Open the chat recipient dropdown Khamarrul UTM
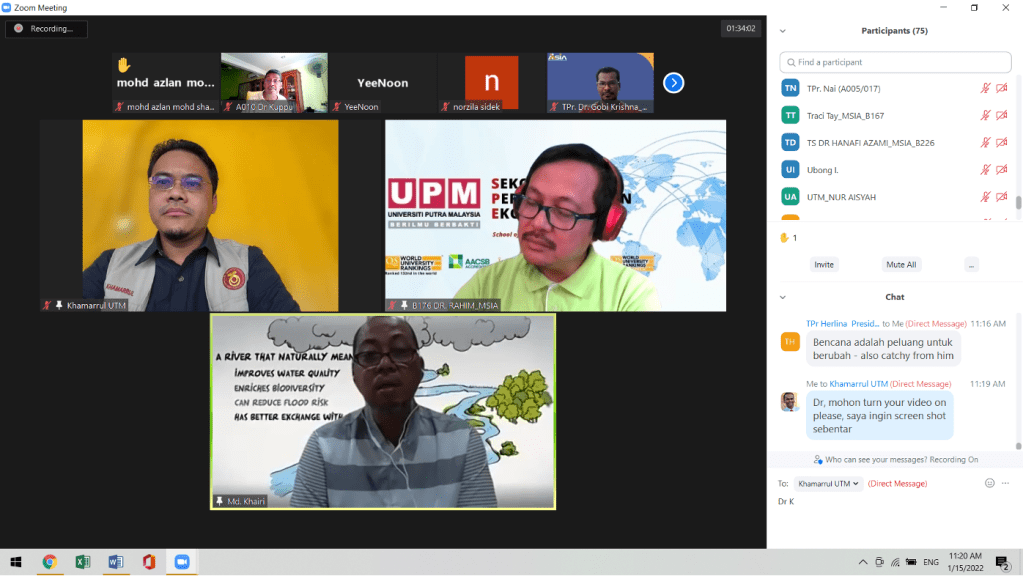Image resolution: width=1023 pixels, height=576 pixels. (829, 484)
